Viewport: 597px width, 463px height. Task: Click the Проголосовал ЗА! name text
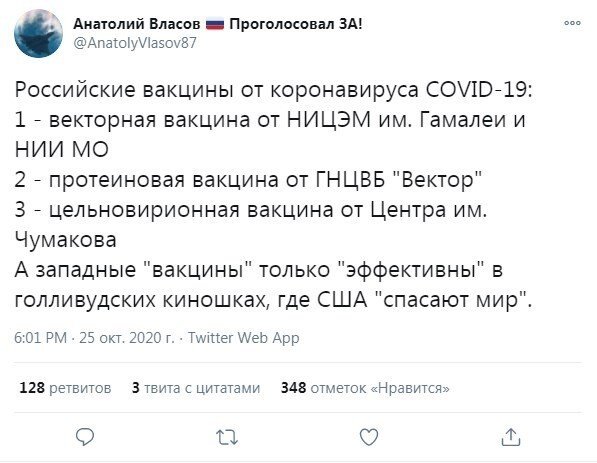tap(296, 24)
